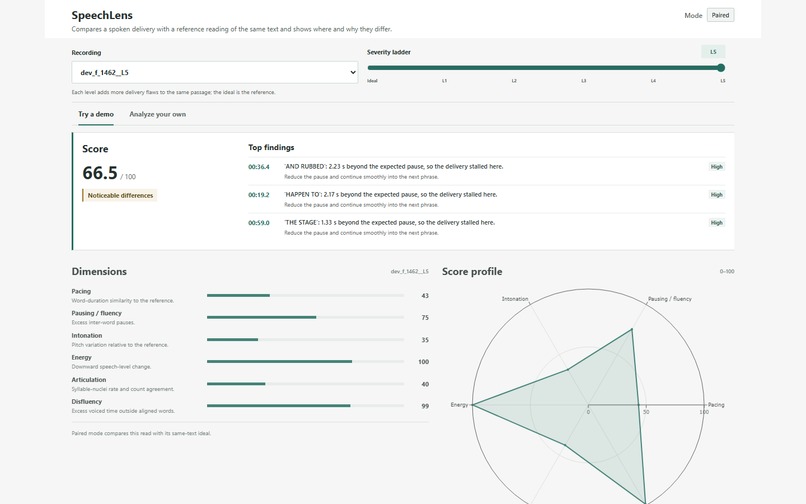Click the Dimensions heading
This screenshot has height=504, width=806.
pyautogui.click(x=99, y=272)
